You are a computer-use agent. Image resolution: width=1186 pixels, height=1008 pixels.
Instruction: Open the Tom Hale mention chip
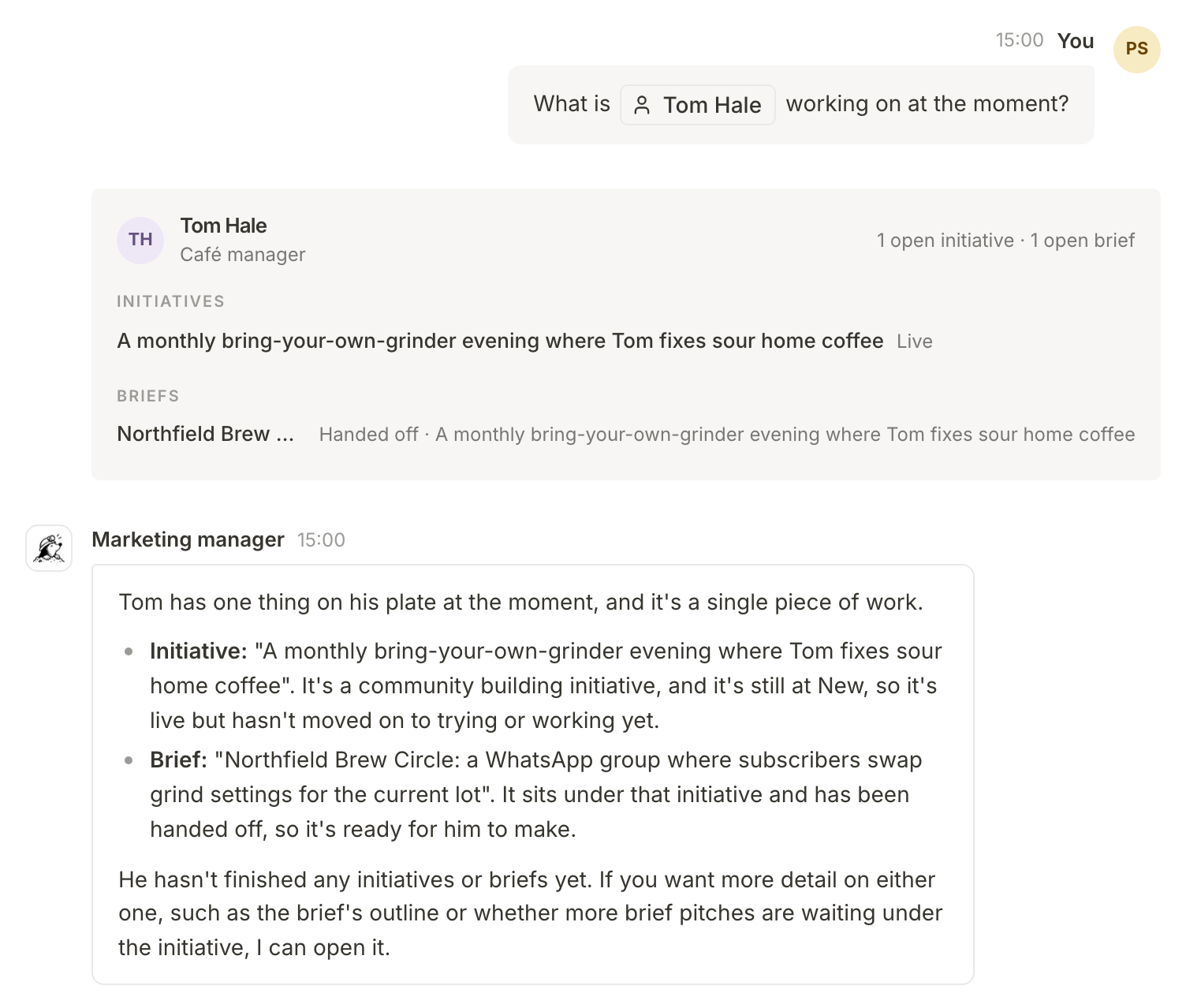[698, 105]
